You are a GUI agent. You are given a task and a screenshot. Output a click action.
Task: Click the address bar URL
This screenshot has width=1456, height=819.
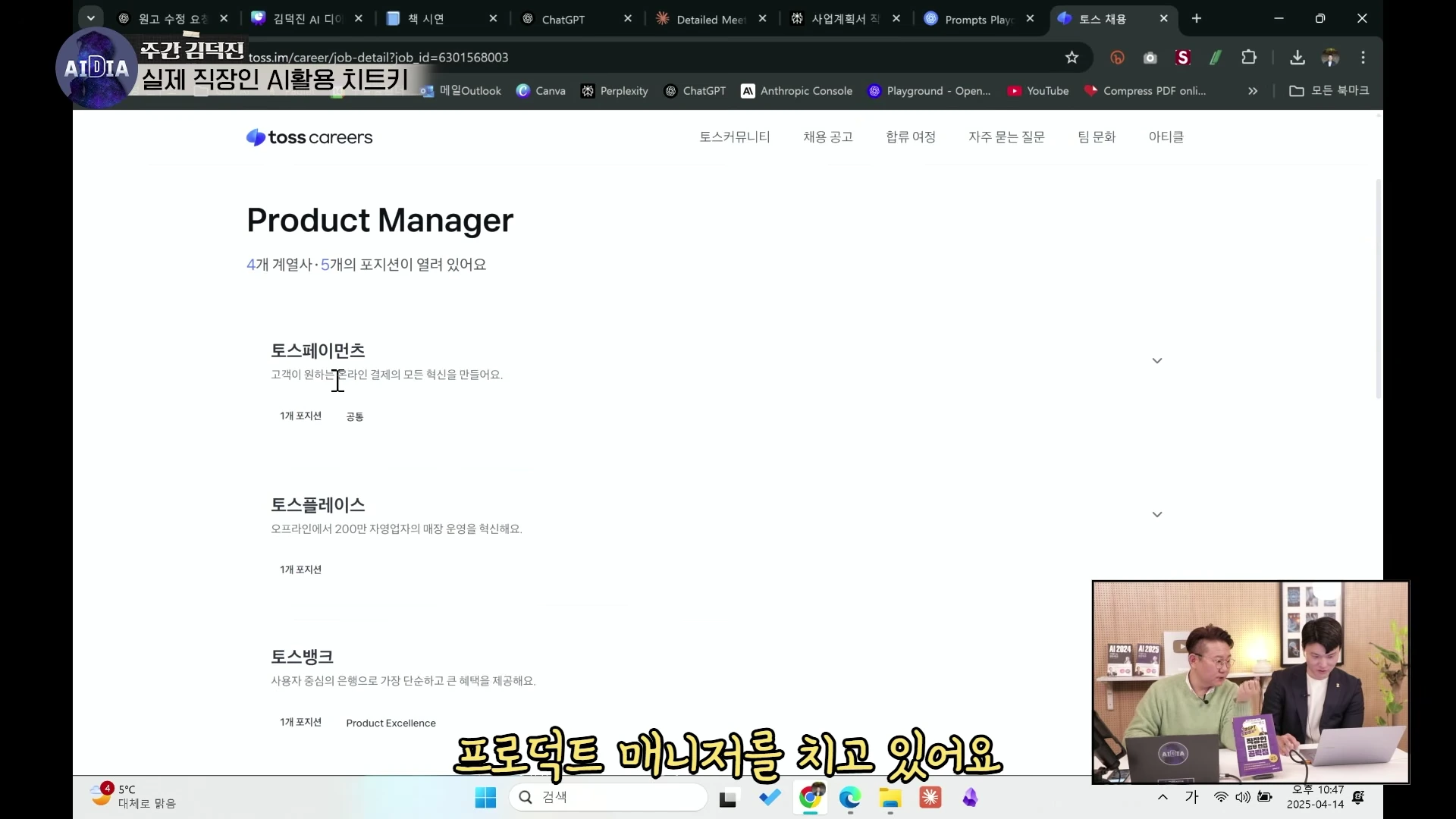pyautogui.click(x=378, y=58)
